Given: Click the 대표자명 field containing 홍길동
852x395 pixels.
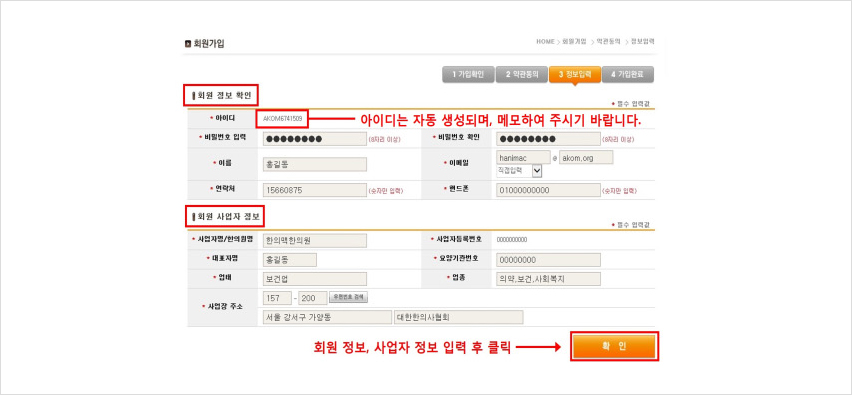Looking at the screenshot, I should click(x=290, y=260).
